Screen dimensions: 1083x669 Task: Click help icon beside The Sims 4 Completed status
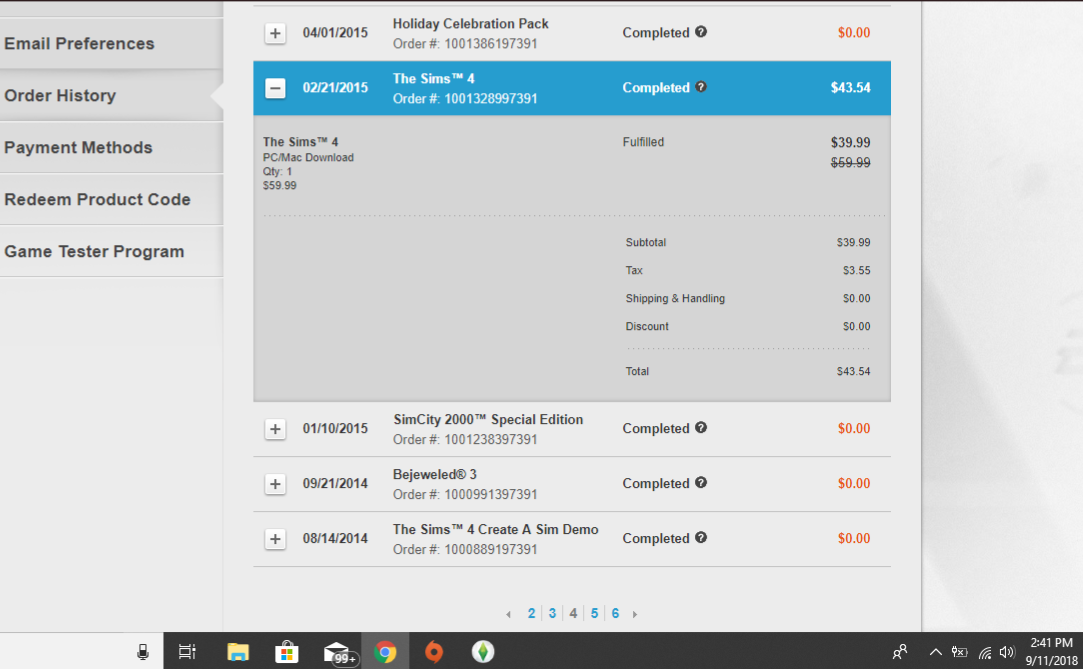pyautogui.click(x=700, y=87)
